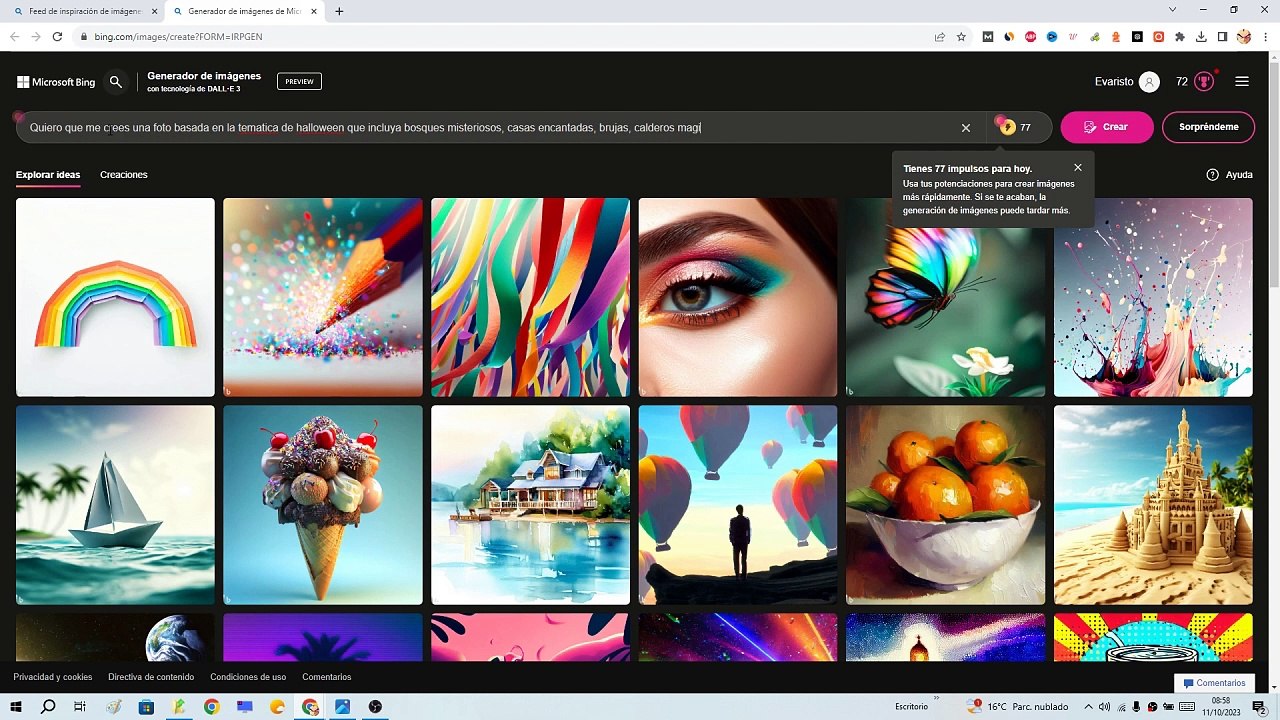The width and height of the screenshot is (1280, 720).
Task: Click the Comentarios footer link
Action: click(327, 677)
